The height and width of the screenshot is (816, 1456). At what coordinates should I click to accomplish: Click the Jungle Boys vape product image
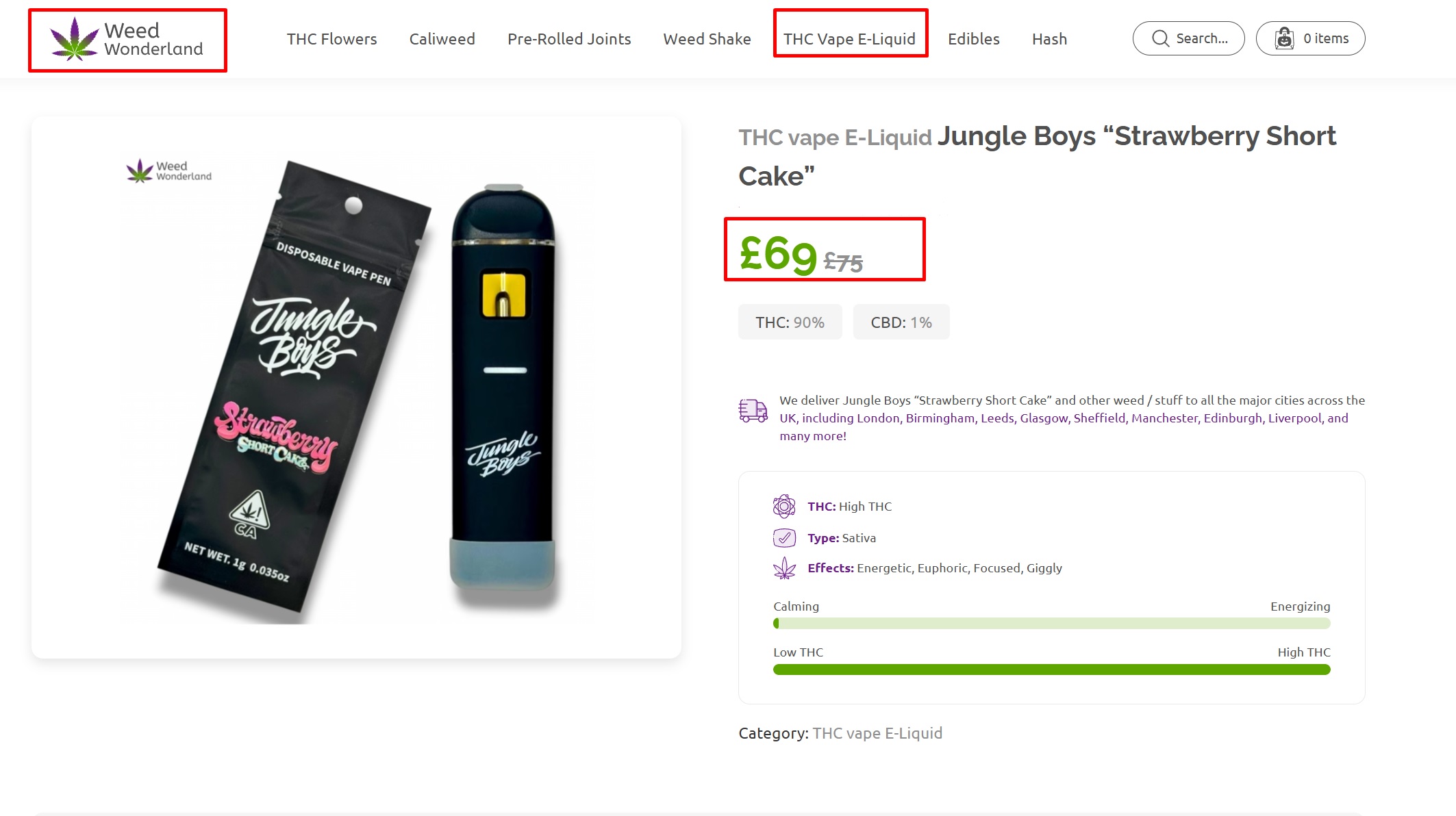click(356, 387)
